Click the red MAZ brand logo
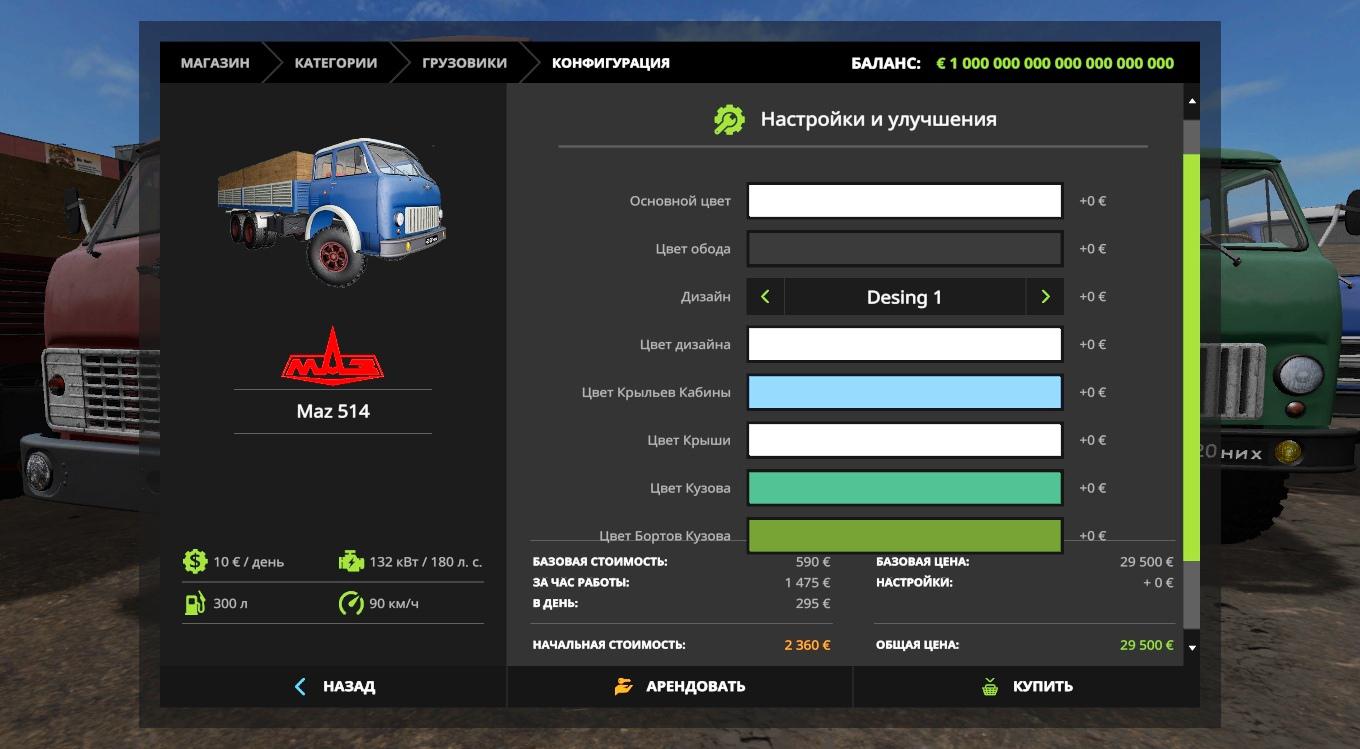The width and height of the screenshot is (1360, 749). (332, 356)
